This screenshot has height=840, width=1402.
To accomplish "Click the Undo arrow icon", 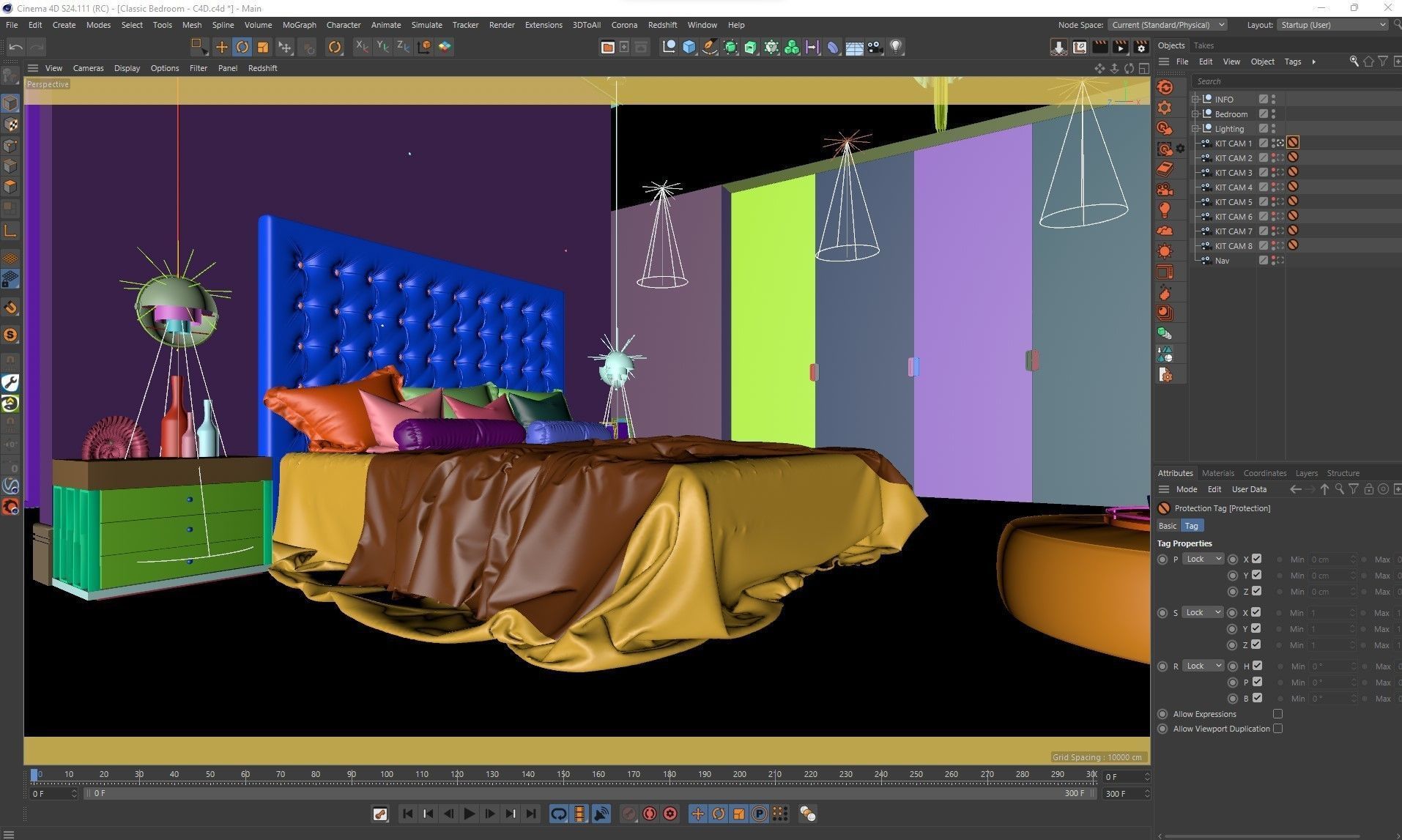I will tap(15, 47).
